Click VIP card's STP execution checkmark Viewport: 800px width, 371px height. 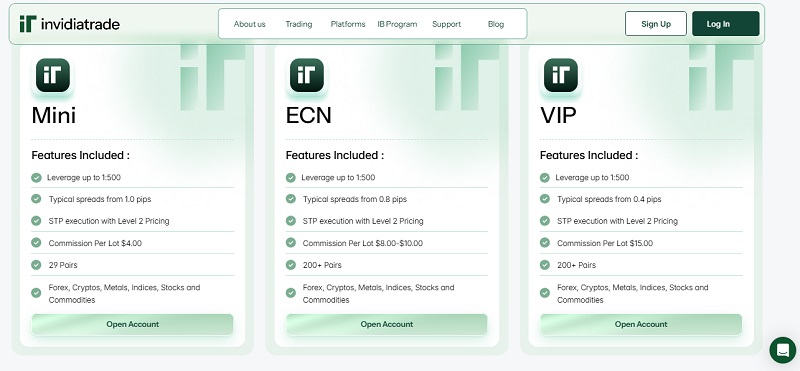[x=545, y=220]
